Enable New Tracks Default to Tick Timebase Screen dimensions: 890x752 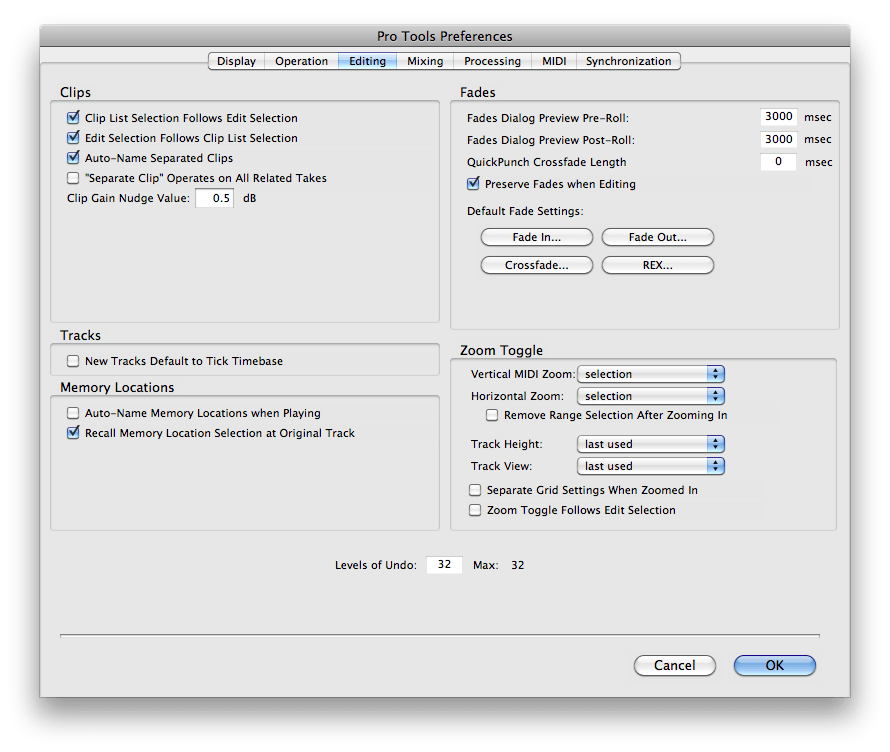(73, 361)
